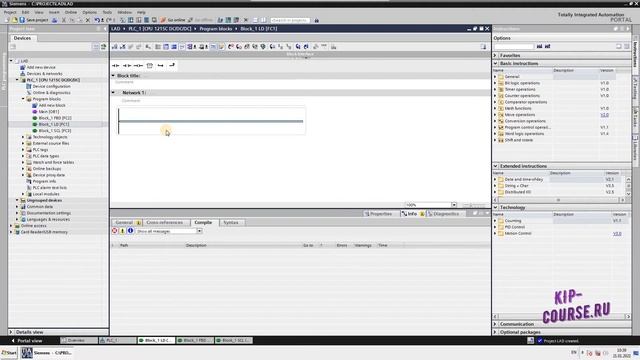
Task: Select the Devices tab in project tree
Action: coord(22,38)
